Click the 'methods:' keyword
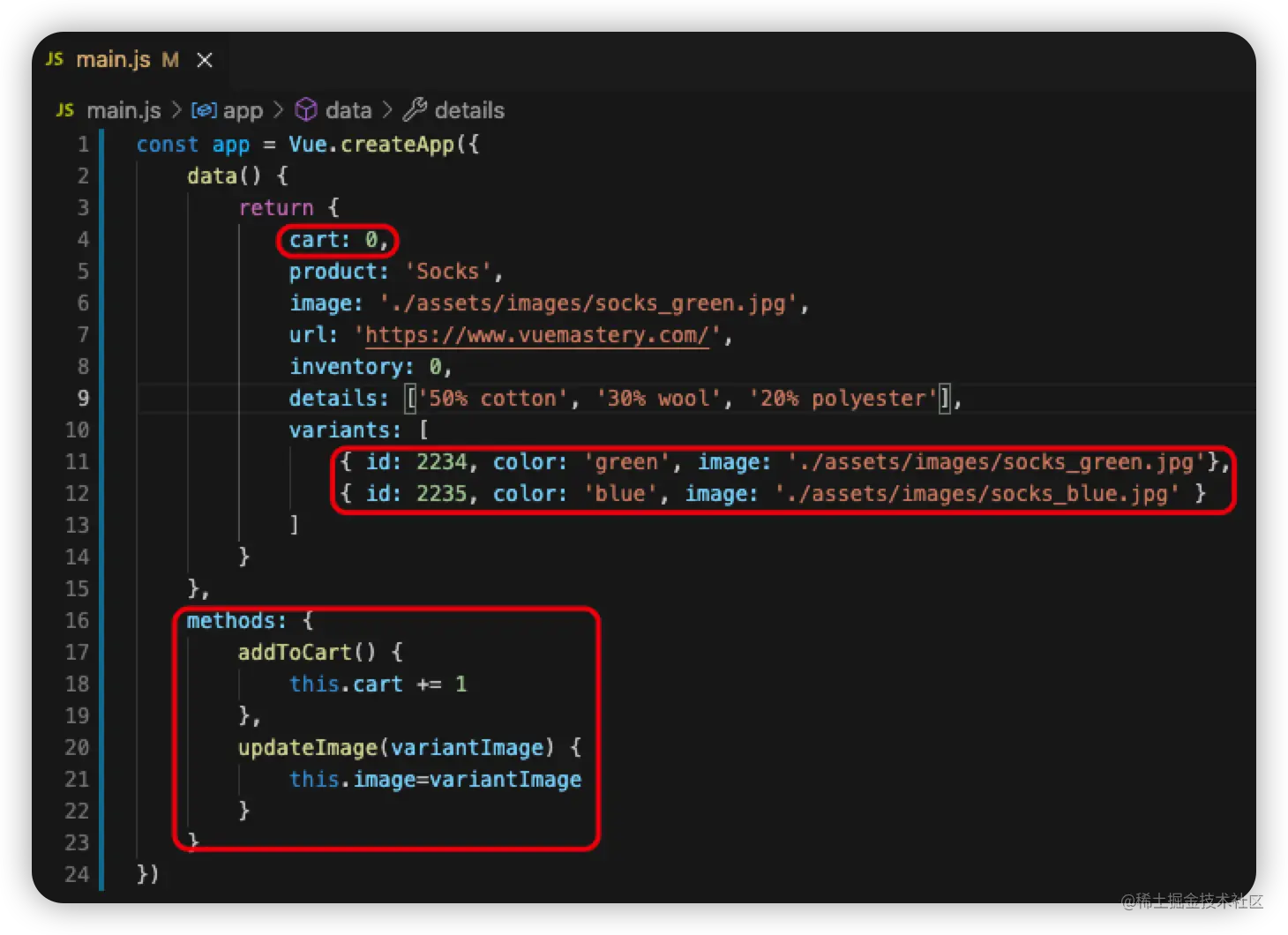The width and height of the screenshot is (1288, 935). coord(236,621)
